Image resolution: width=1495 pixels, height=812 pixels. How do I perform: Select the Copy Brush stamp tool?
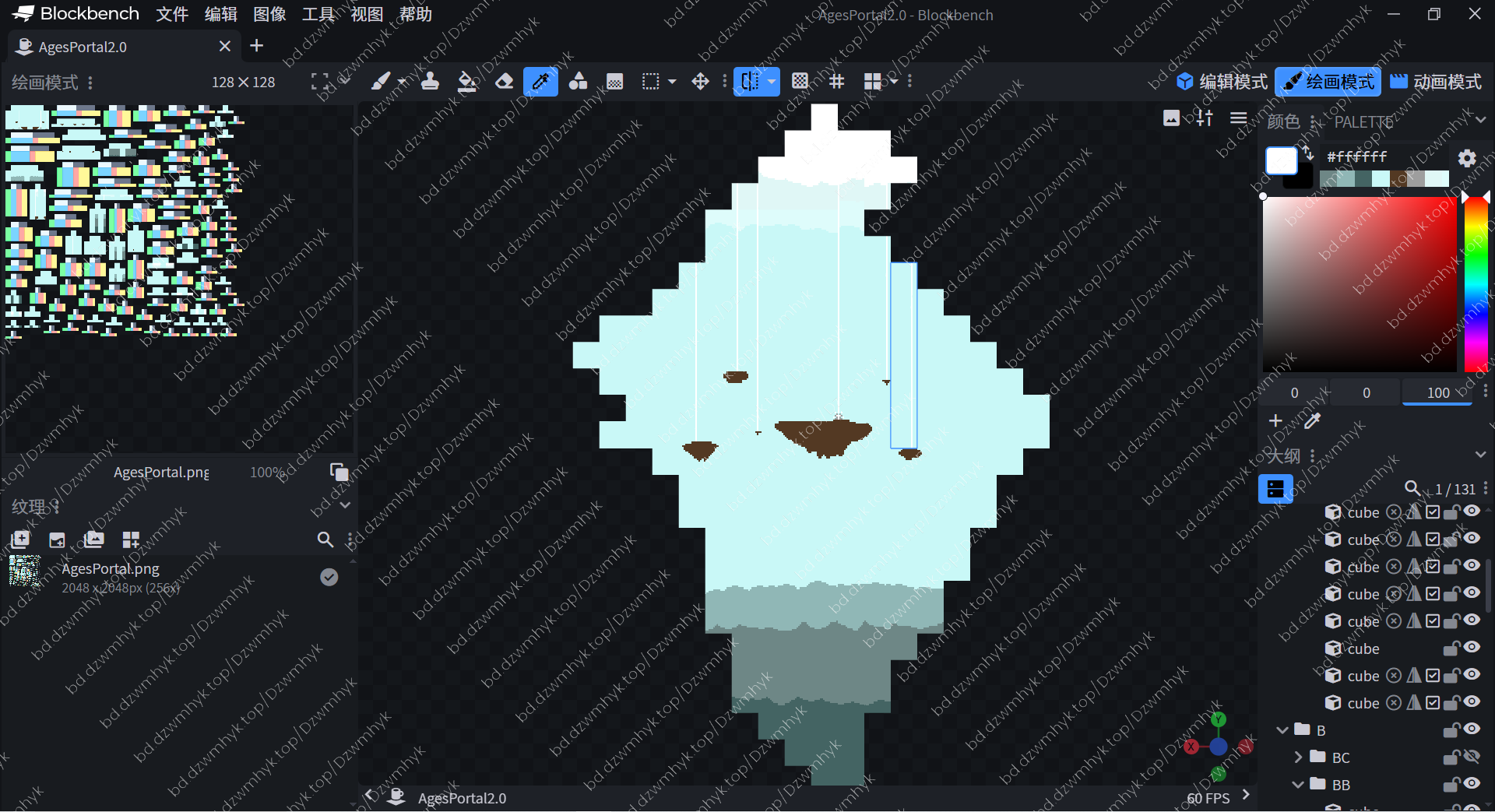pyautogui.click(x=430, y=82)
